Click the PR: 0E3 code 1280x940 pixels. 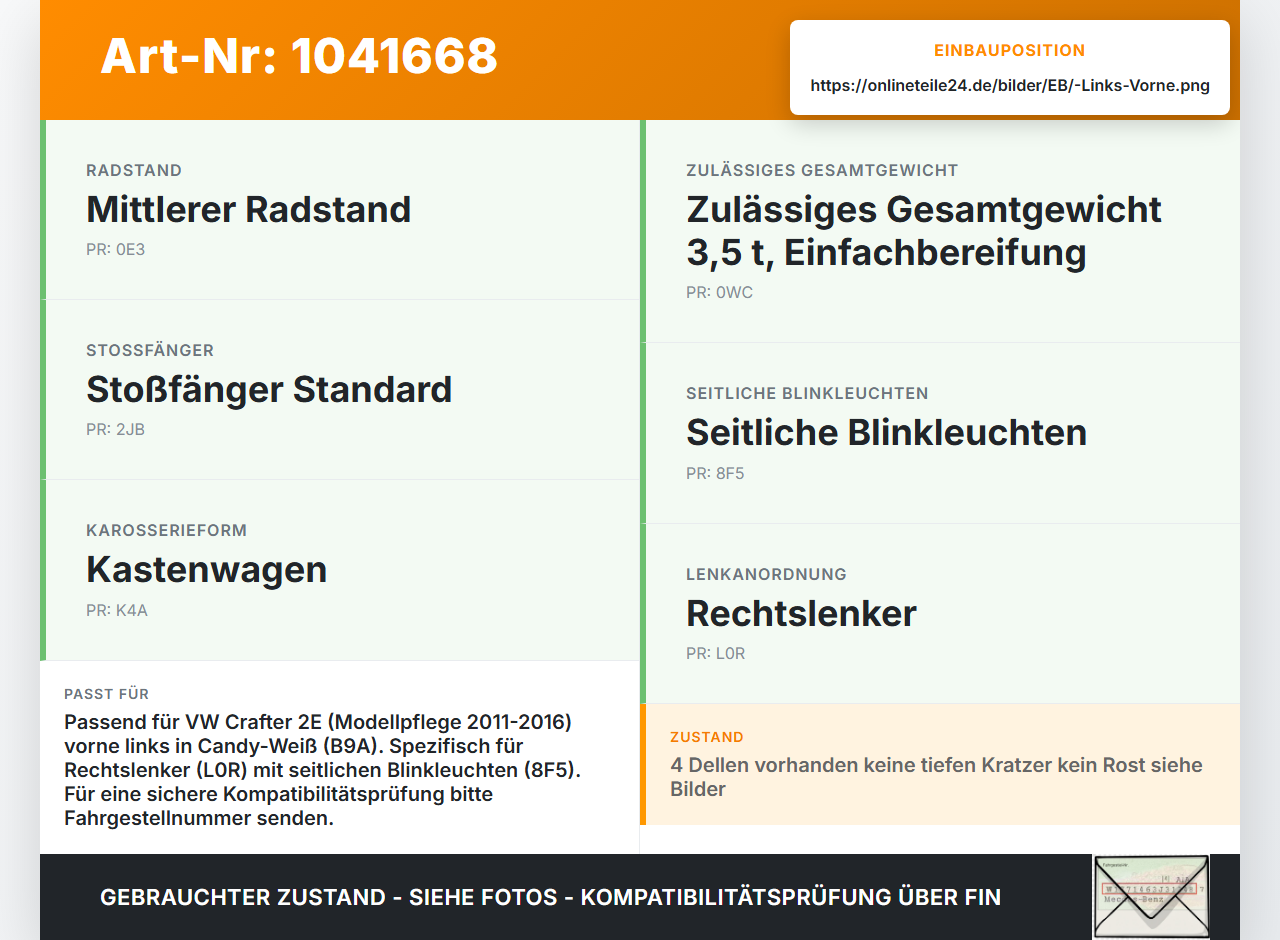[x=115, y=249]
